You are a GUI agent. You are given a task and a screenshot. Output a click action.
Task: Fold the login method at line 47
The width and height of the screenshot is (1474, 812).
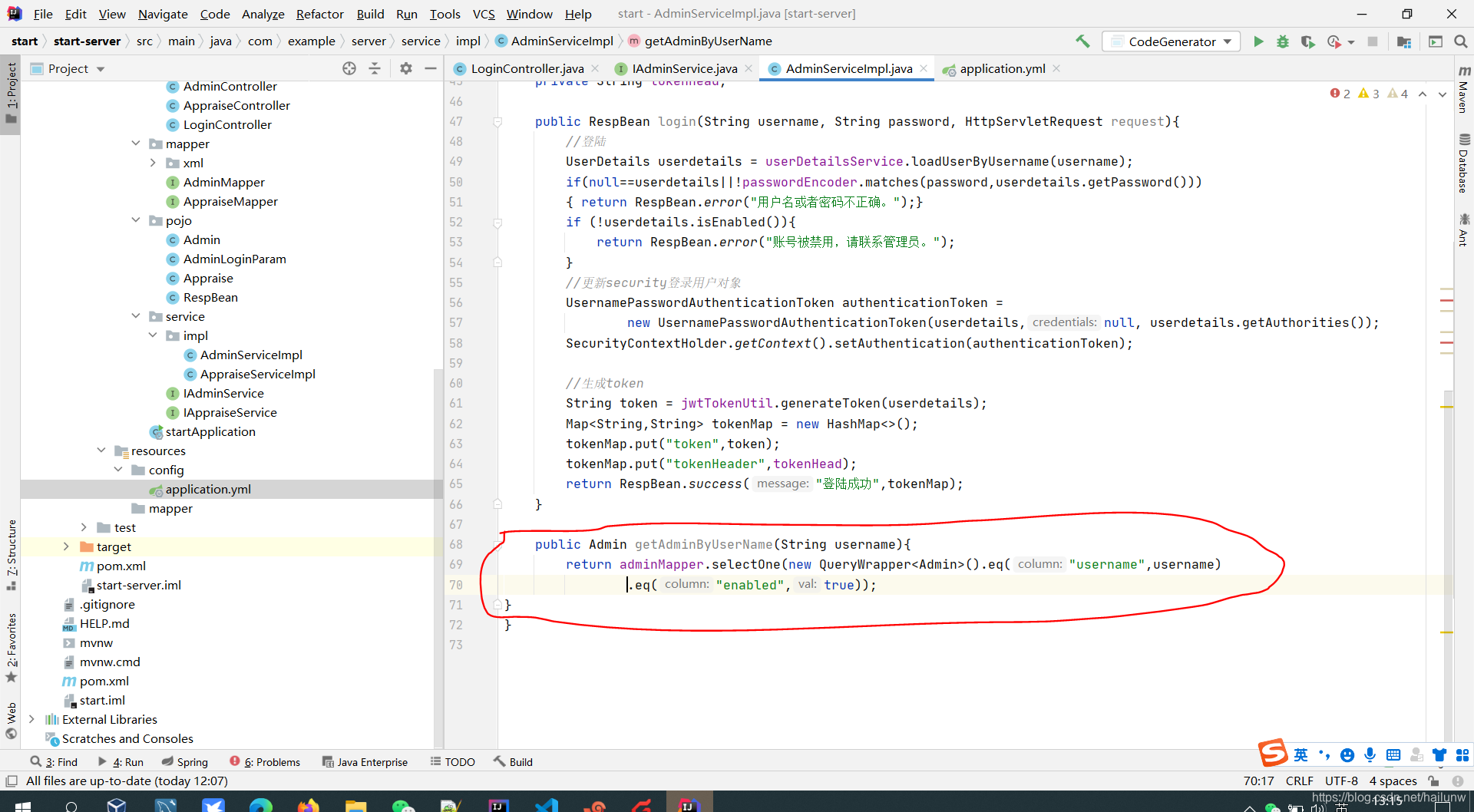tap(497, 121)
